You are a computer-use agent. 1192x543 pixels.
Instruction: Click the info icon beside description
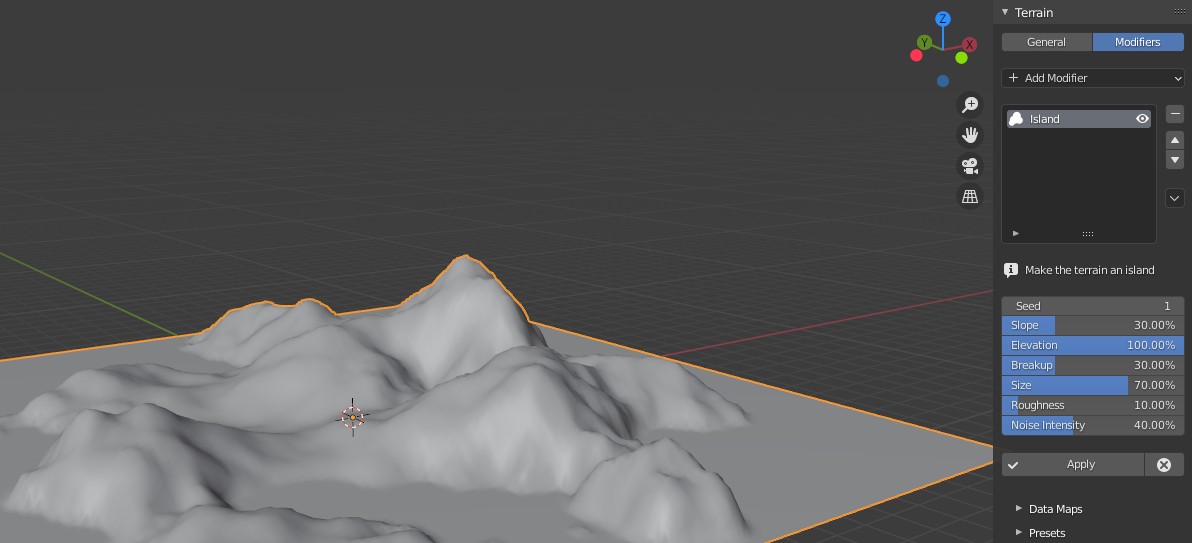1010,270
